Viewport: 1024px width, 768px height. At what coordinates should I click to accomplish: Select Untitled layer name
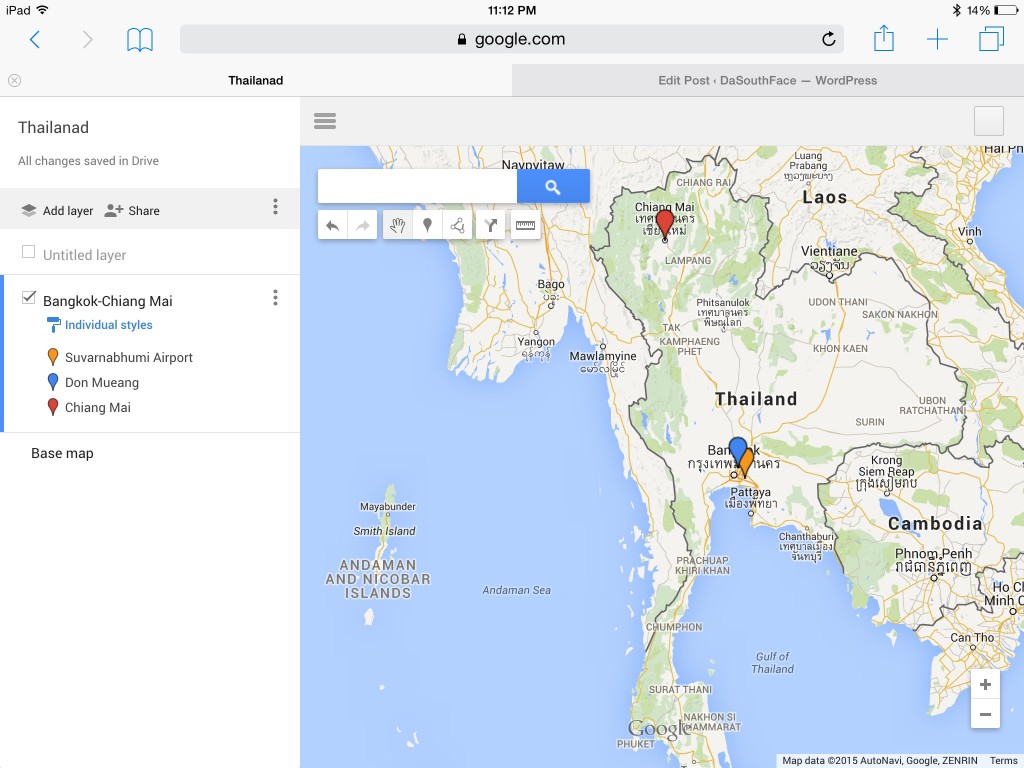(84, 255)
